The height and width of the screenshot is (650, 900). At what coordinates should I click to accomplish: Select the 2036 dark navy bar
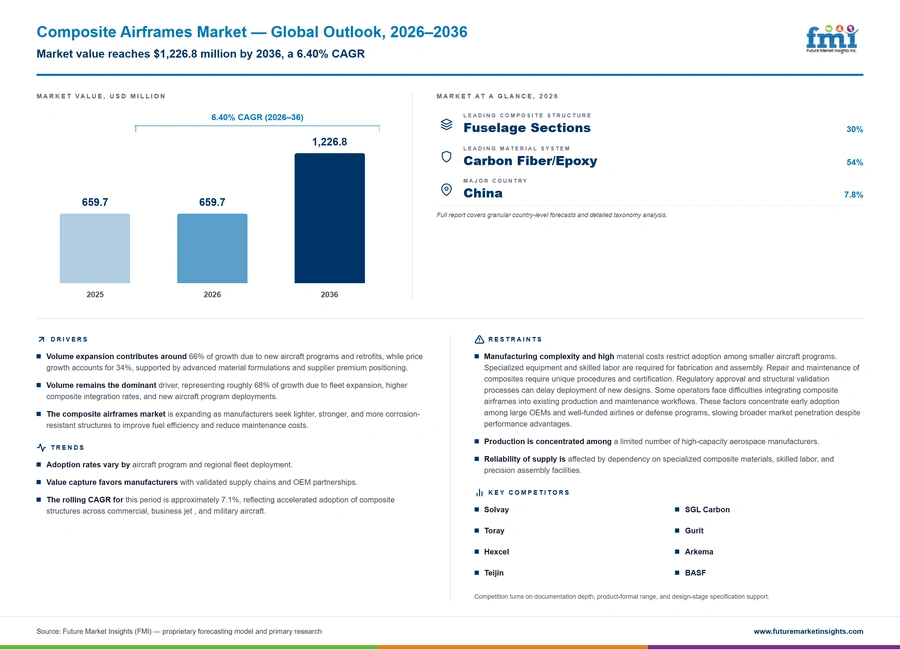329,218
